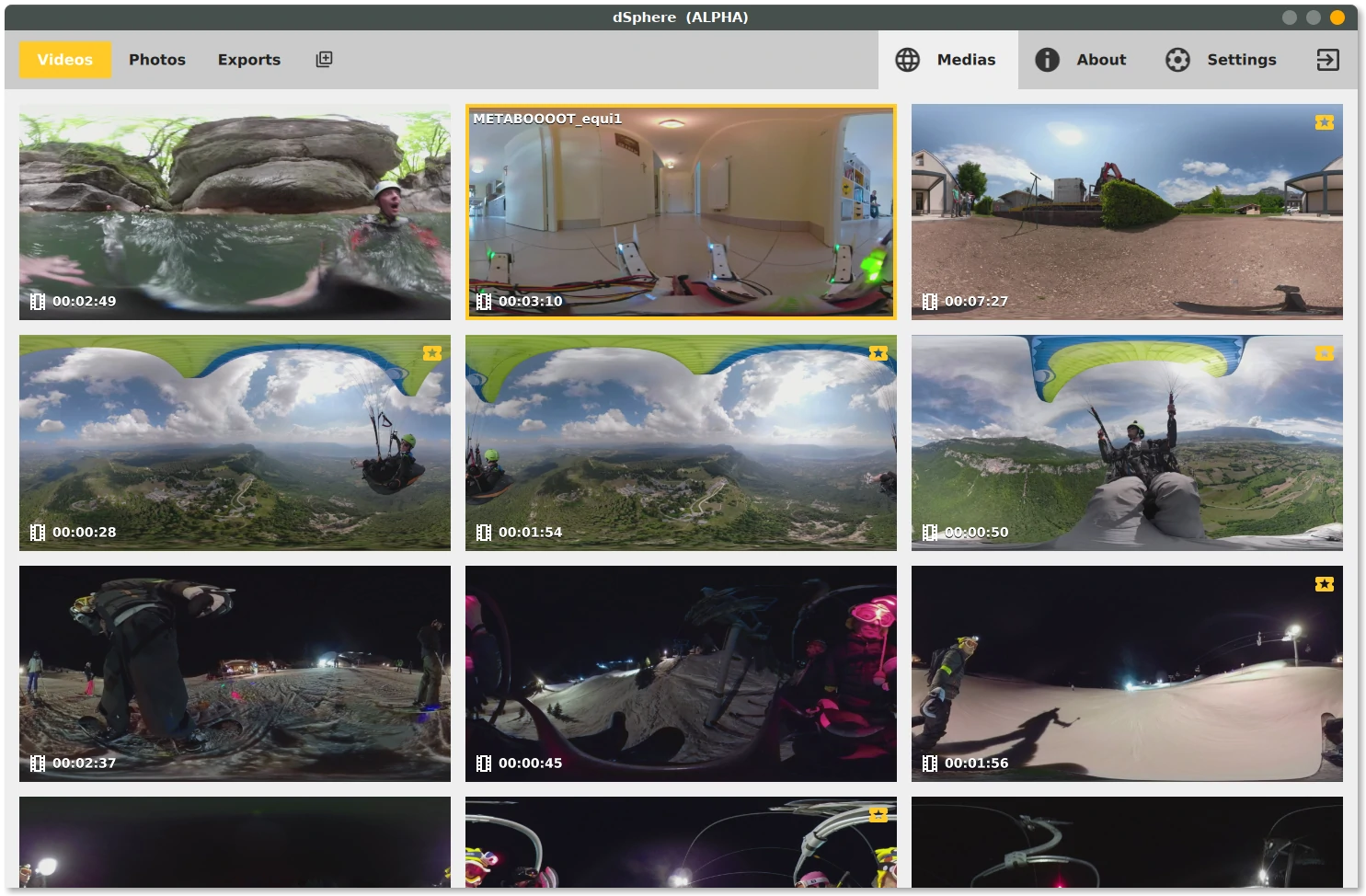Open the 00:00:50 paragliding video

[1127, 442]
